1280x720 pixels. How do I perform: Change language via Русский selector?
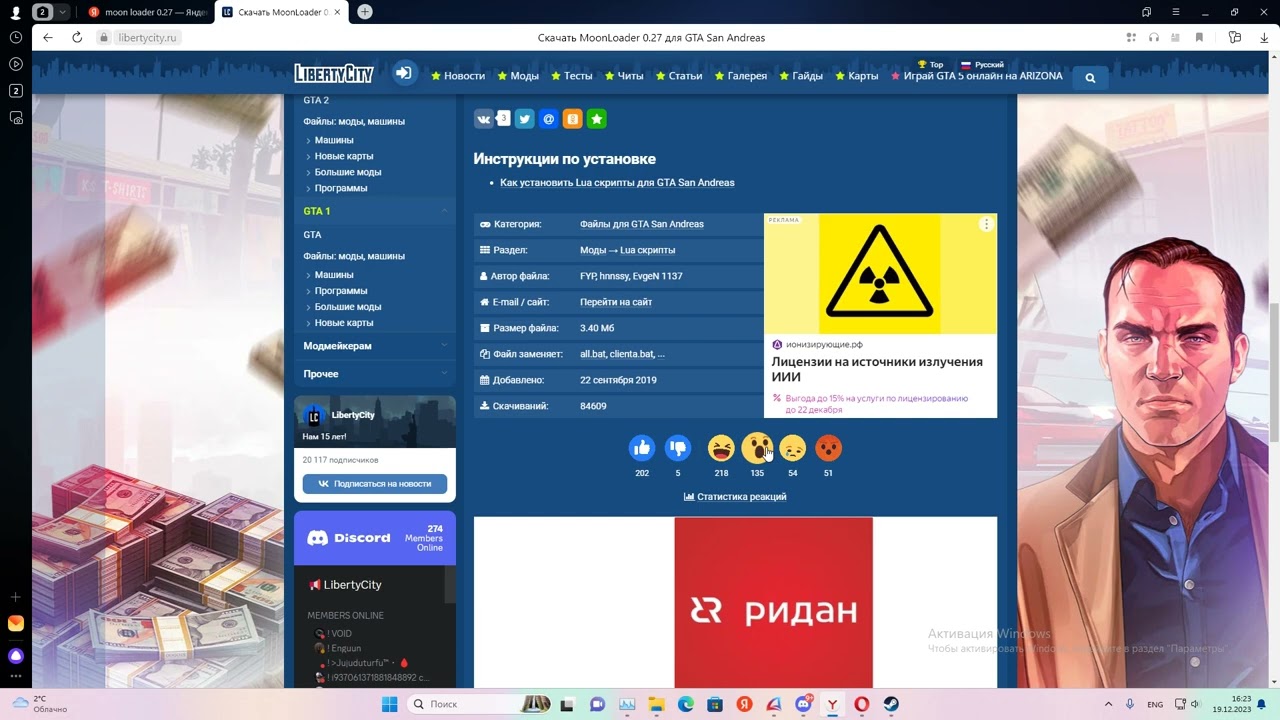coord(982,64)
